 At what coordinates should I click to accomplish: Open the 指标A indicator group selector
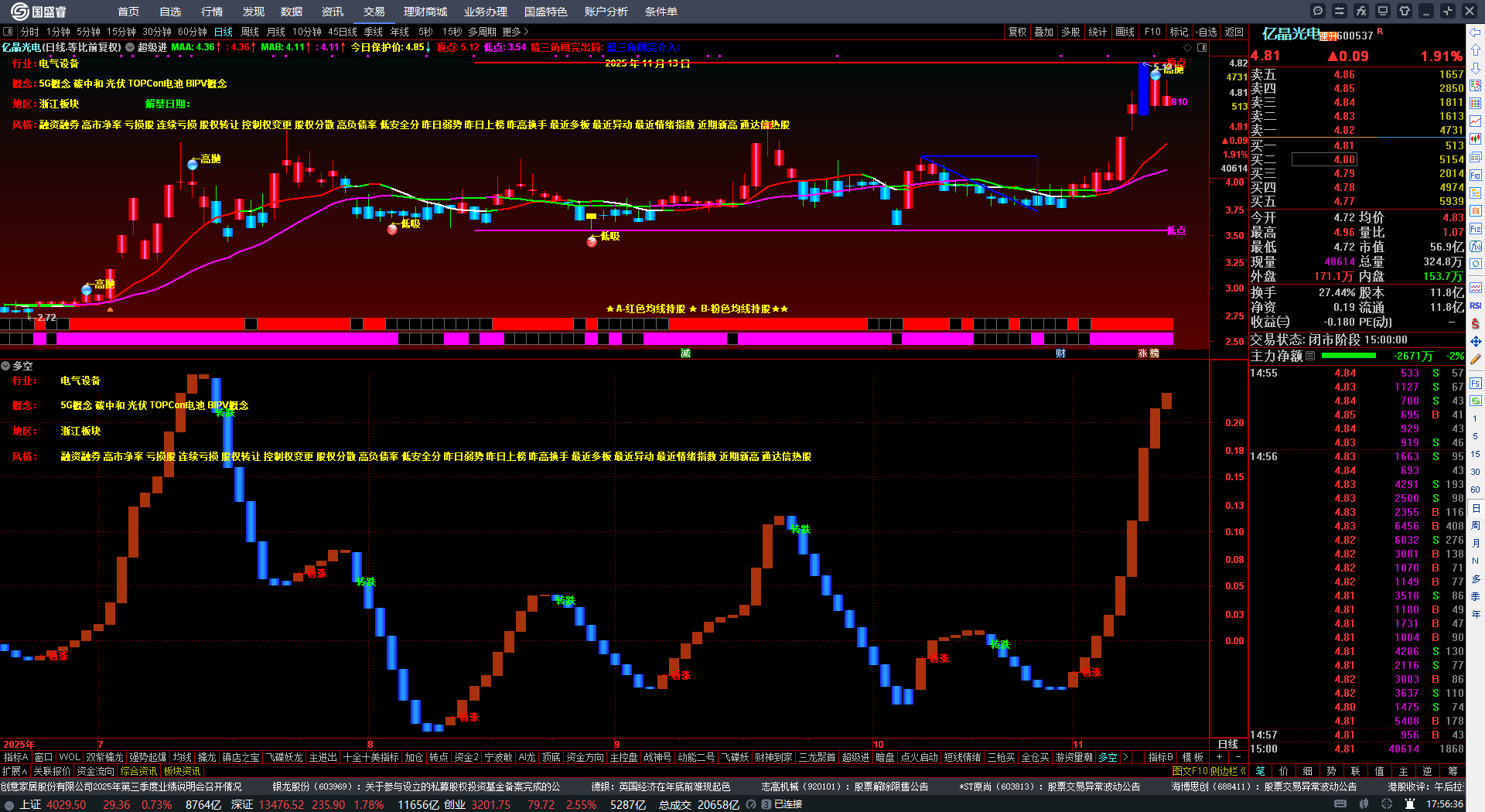[16, 758]
